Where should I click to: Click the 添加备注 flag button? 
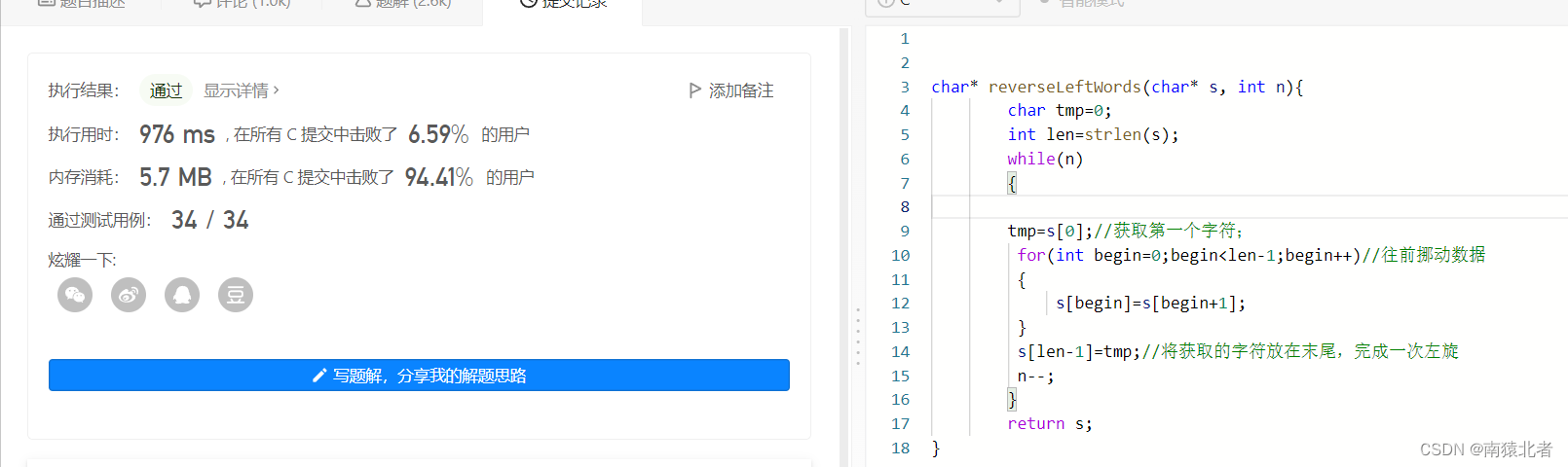click(x=731, y=90)
